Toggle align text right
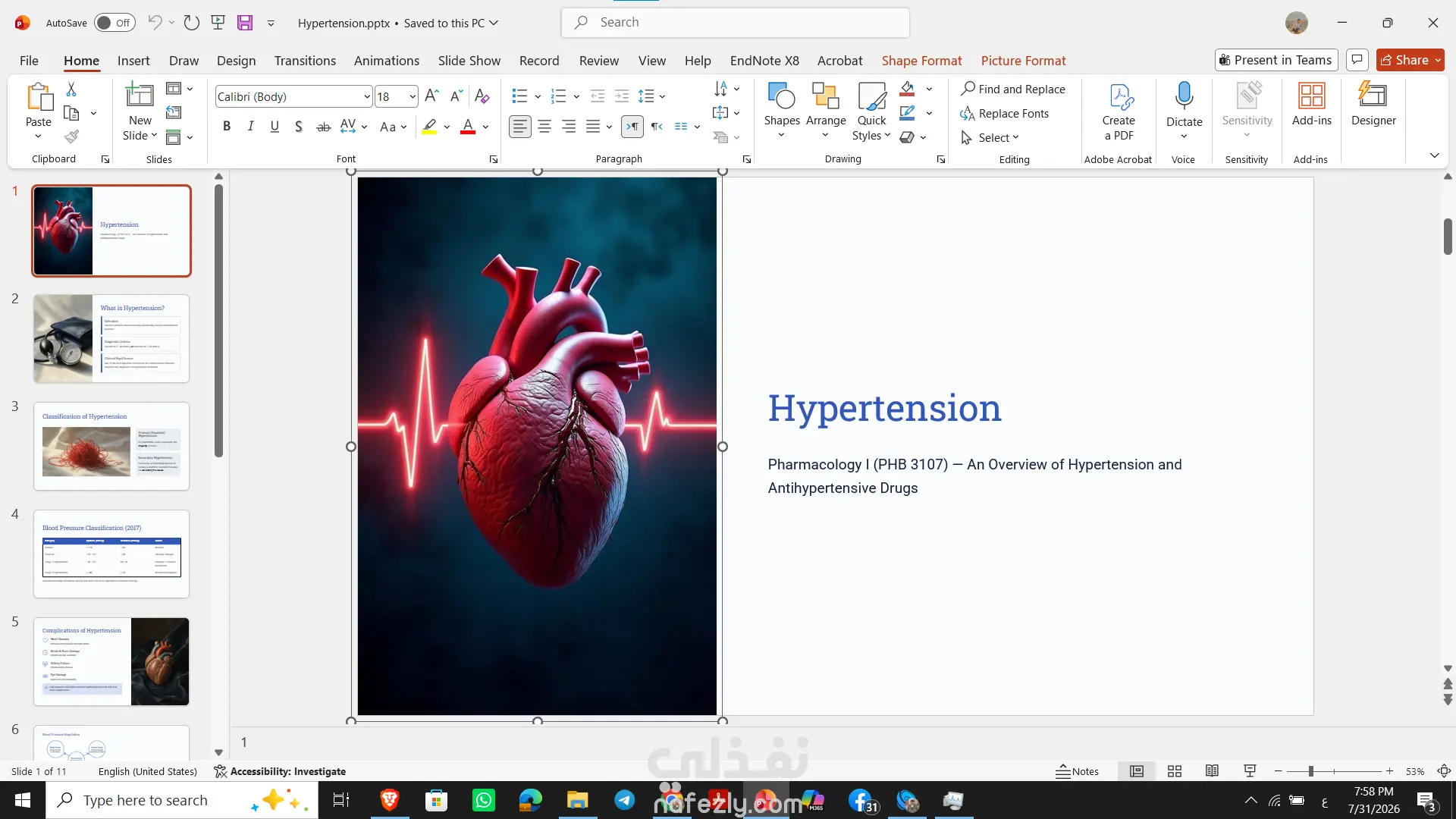 click(x=569, y=127)
